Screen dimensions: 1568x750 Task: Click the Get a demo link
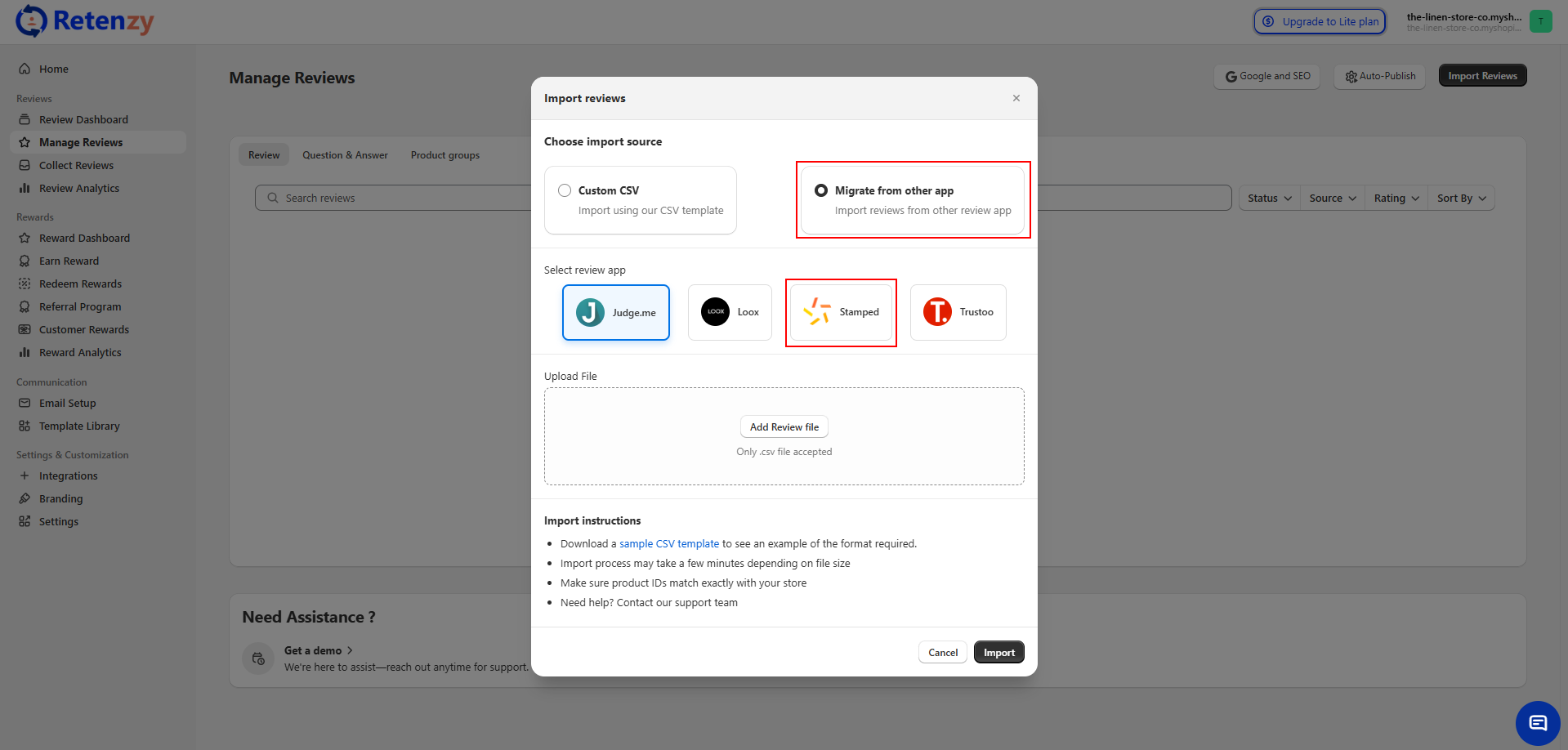point(318,650)
